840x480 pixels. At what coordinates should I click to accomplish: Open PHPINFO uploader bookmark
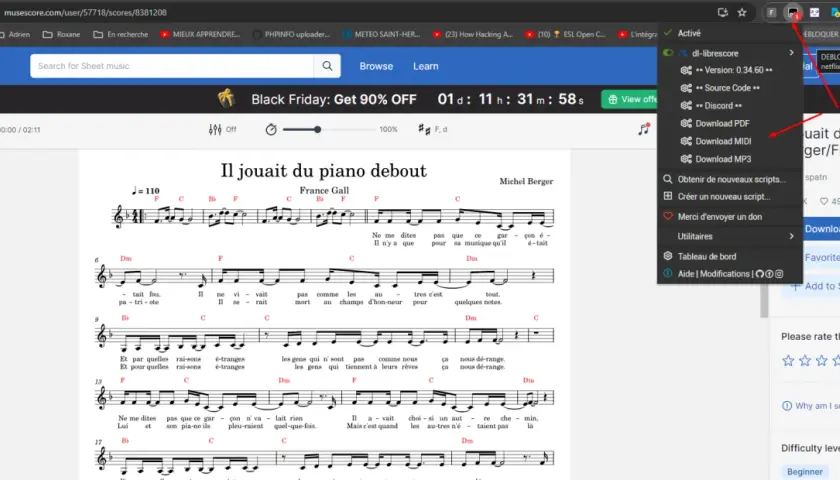point(291,34)
